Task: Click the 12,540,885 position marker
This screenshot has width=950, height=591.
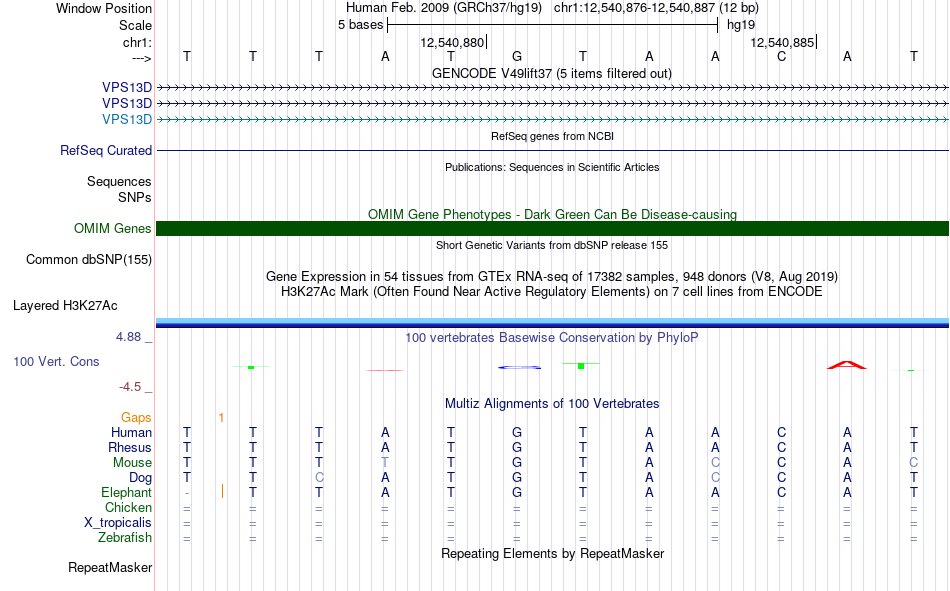Action: [x=783, y=42]
